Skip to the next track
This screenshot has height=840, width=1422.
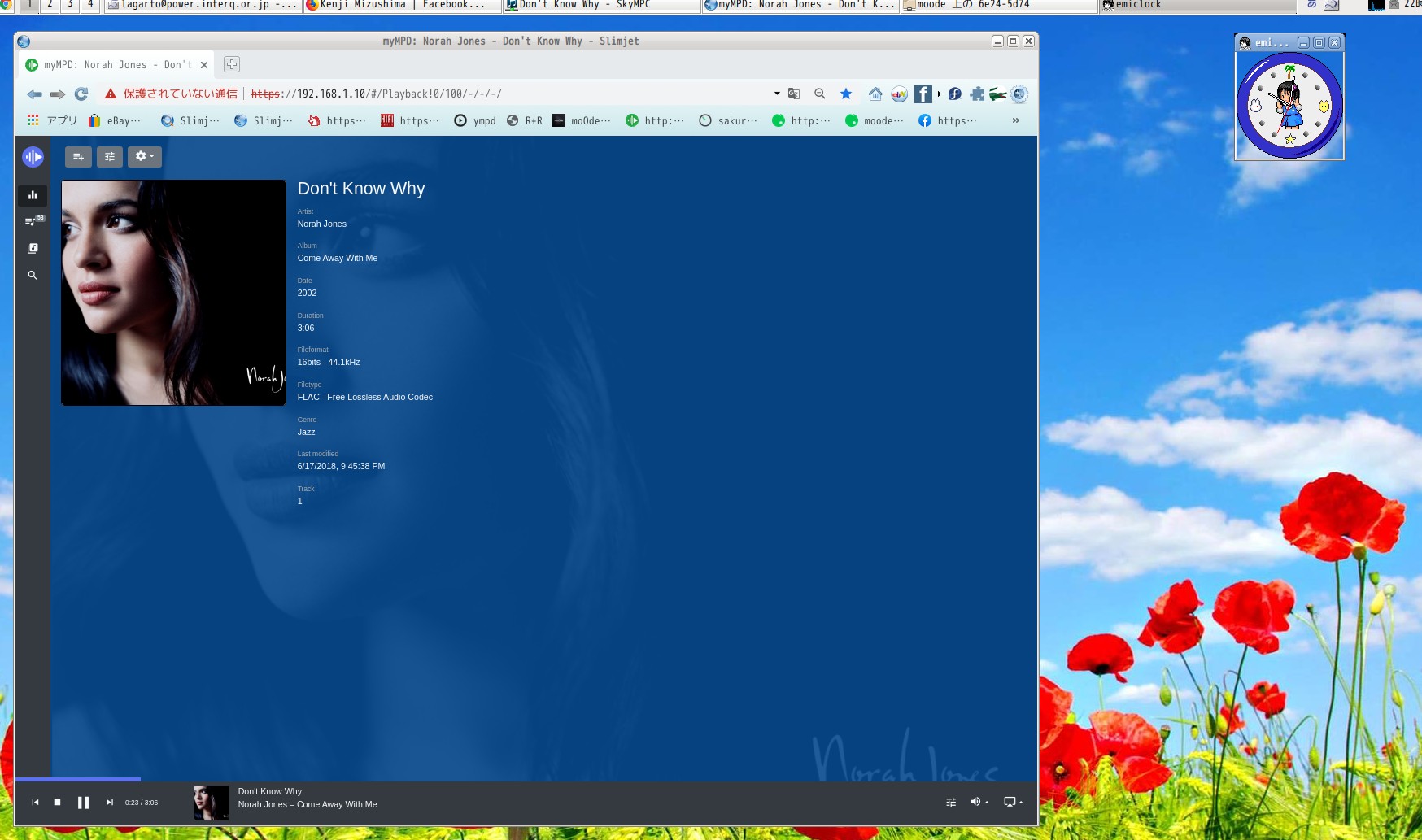(110, 803)
